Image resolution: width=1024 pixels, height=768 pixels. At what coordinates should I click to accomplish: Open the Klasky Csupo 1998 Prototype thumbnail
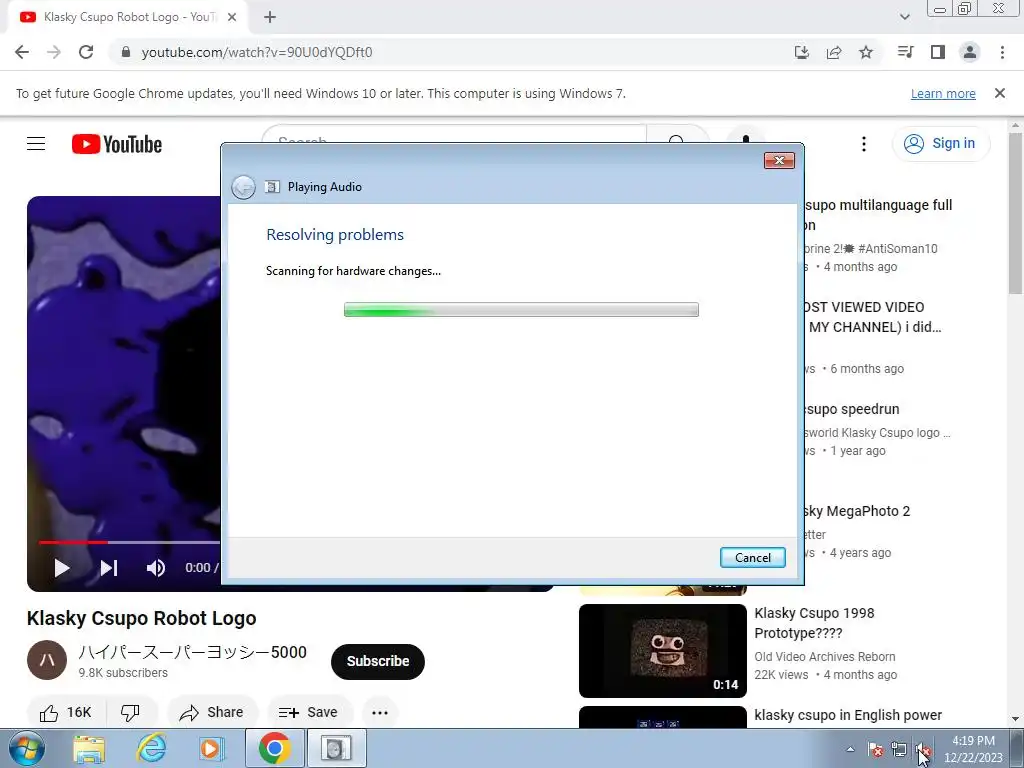tap(662, 650)
